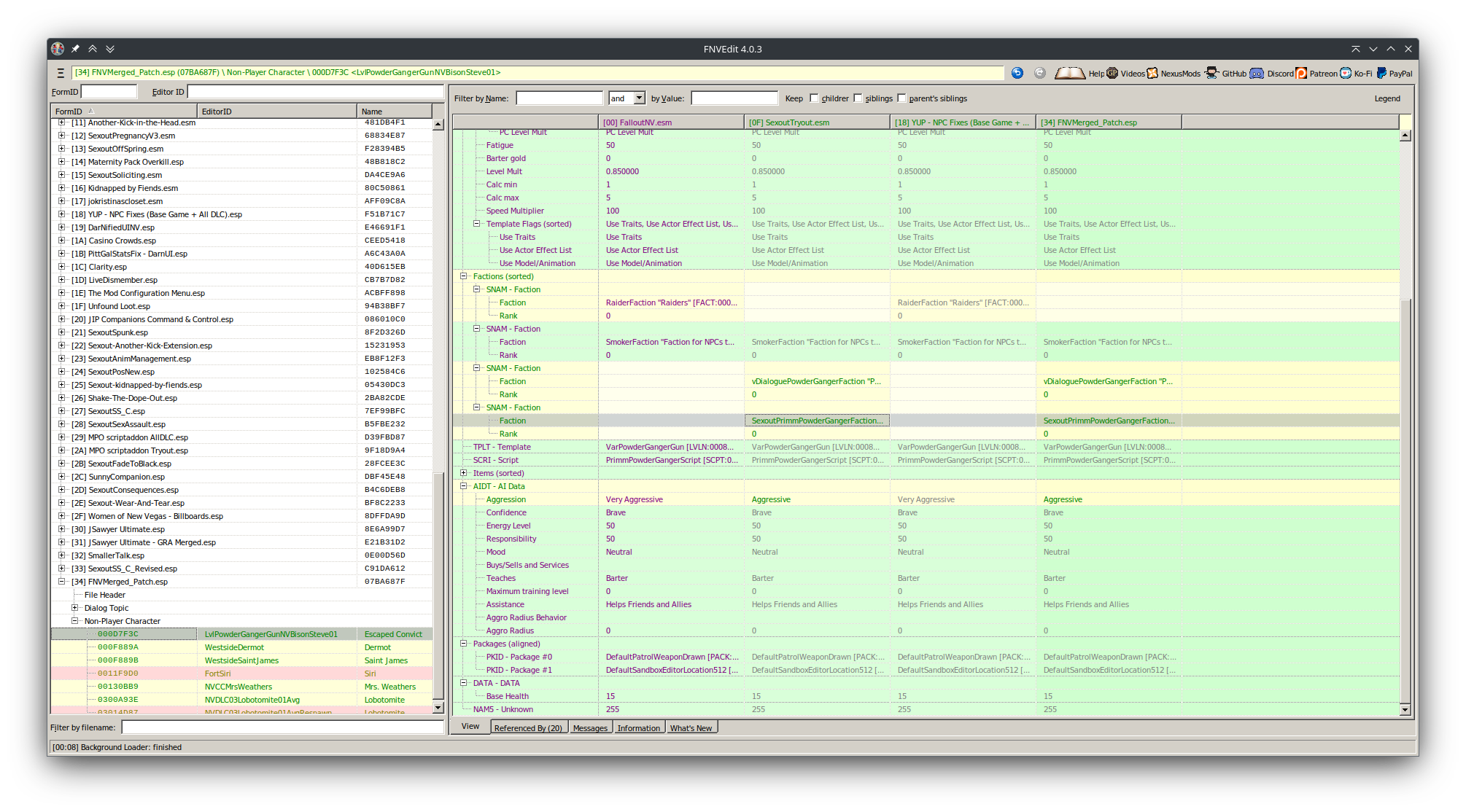Expand the Items (sorted) row
Image resolution: width=1466 pixels, height=812 pixels.
pos(464,473)
